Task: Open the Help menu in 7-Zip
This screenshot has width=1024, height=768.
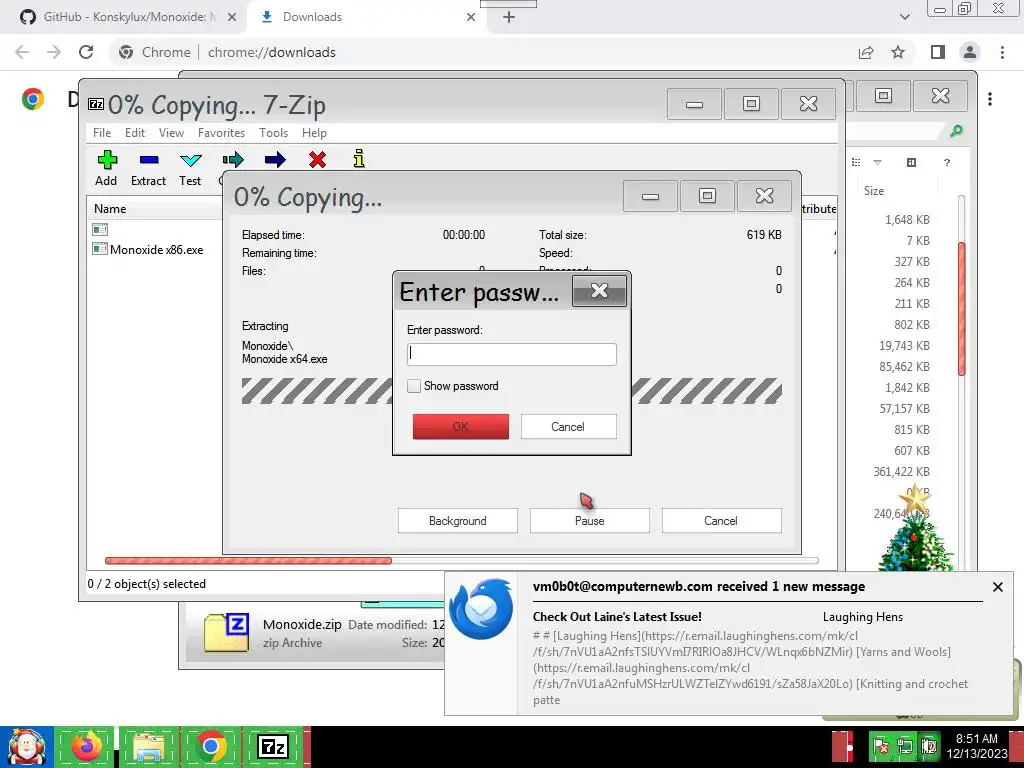Action: [x=314, y=133]
